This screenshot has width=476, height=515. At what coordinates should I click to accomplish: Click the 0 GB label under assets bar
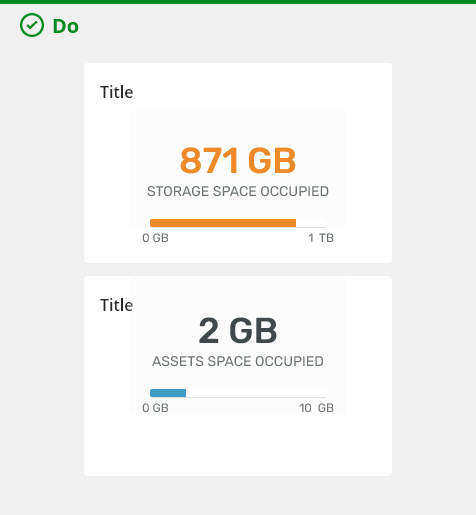pyautogui.click(x=155, y=408)
